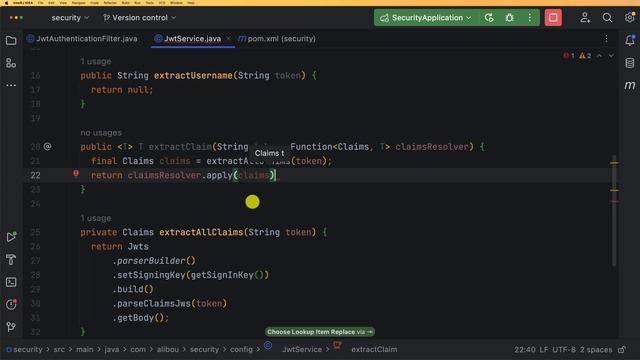Viewport: 640px width, 360px height.
Task: Open the Terminal tool window
Action: [11, 282]
